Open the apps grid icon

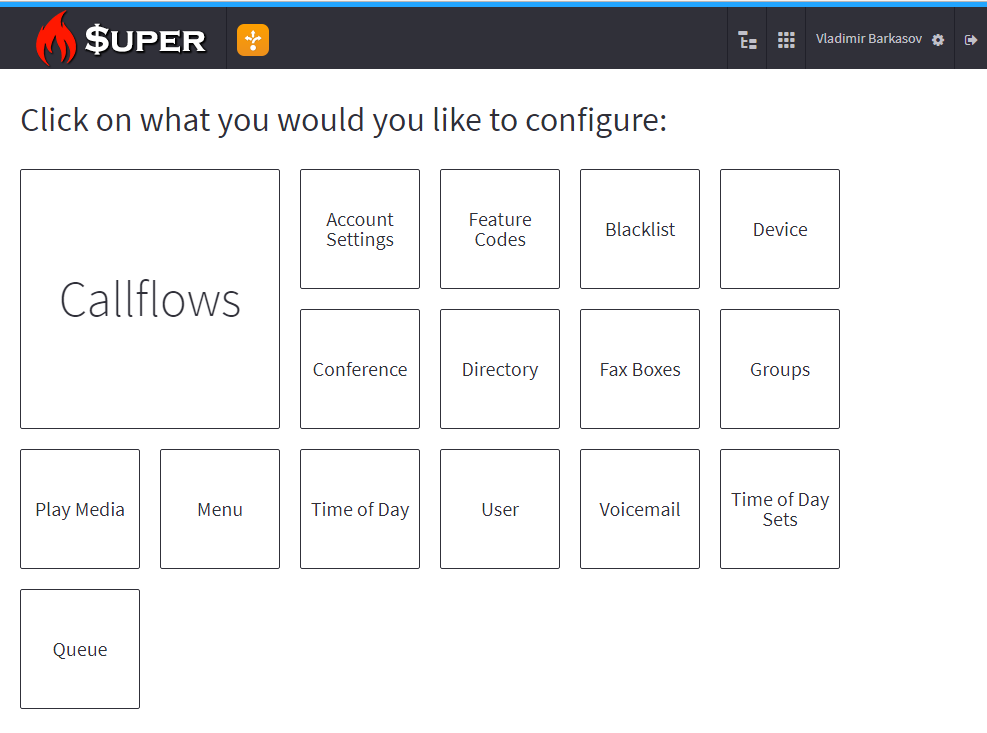(x=787, y=40)
